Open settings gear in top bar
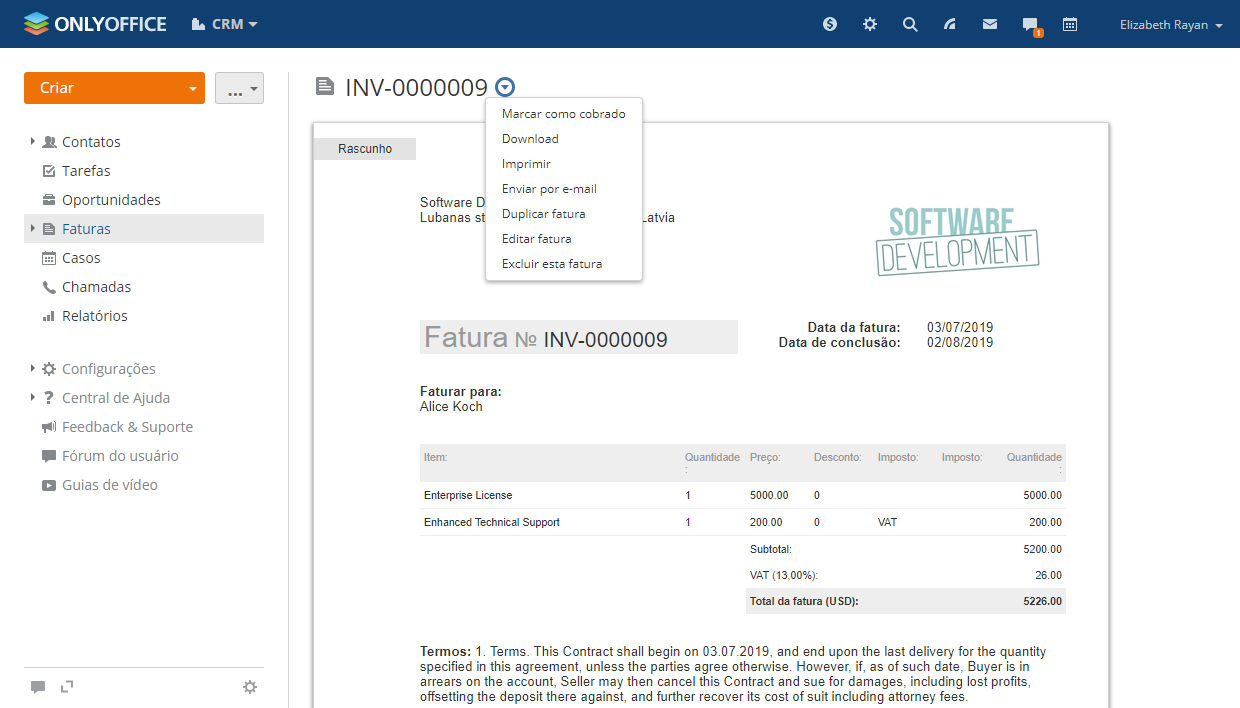 pyautogui.click(x=870, y=24)
